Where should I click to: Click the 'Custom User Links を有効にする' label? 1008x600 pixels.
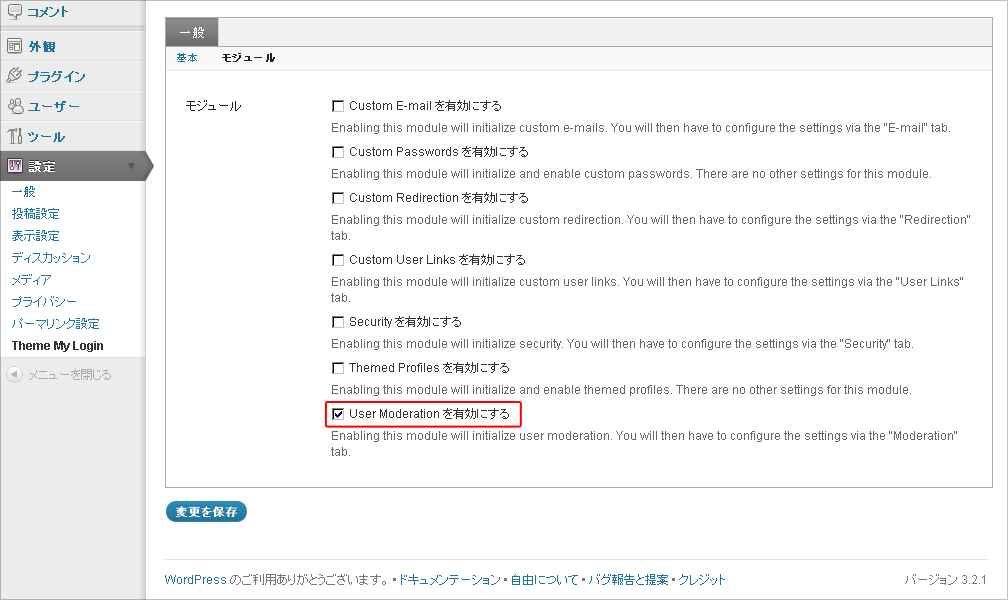coord(438,260)
